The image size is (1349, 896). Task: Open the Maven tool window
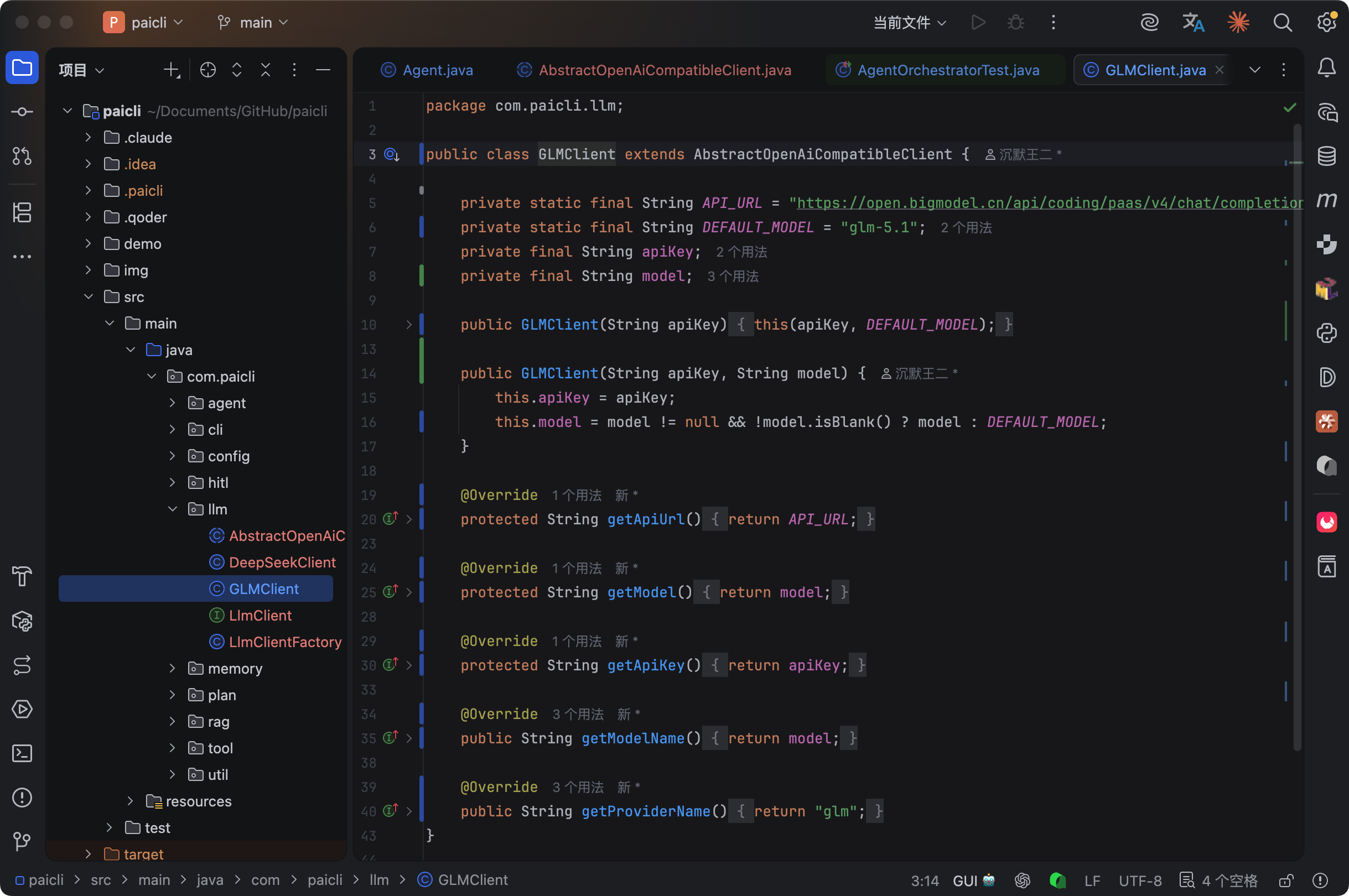tap(1326, 200)
